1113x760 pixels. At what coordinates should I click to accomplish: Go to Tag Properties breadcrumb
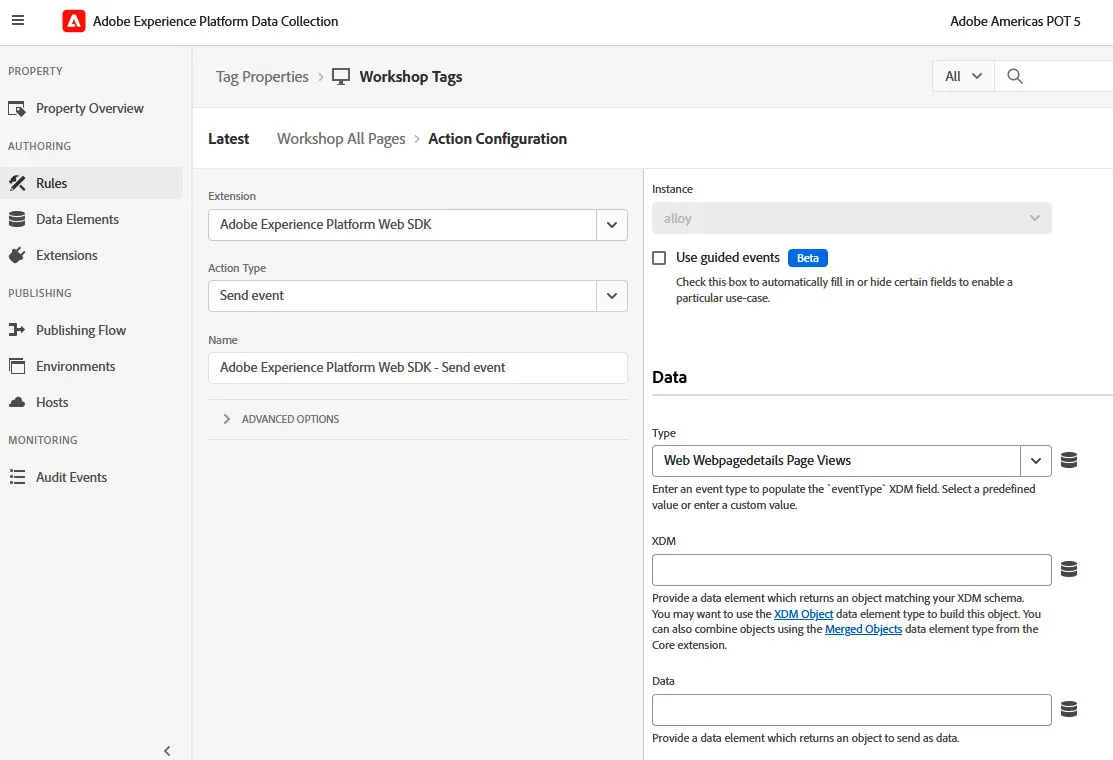[x=262, y=77]
